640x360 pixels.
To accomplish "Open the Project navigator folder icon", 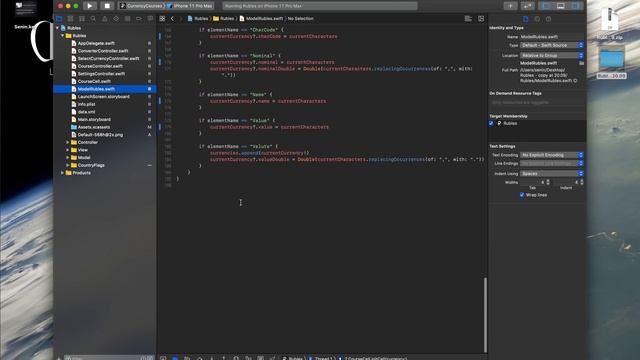I will (59, 18).
